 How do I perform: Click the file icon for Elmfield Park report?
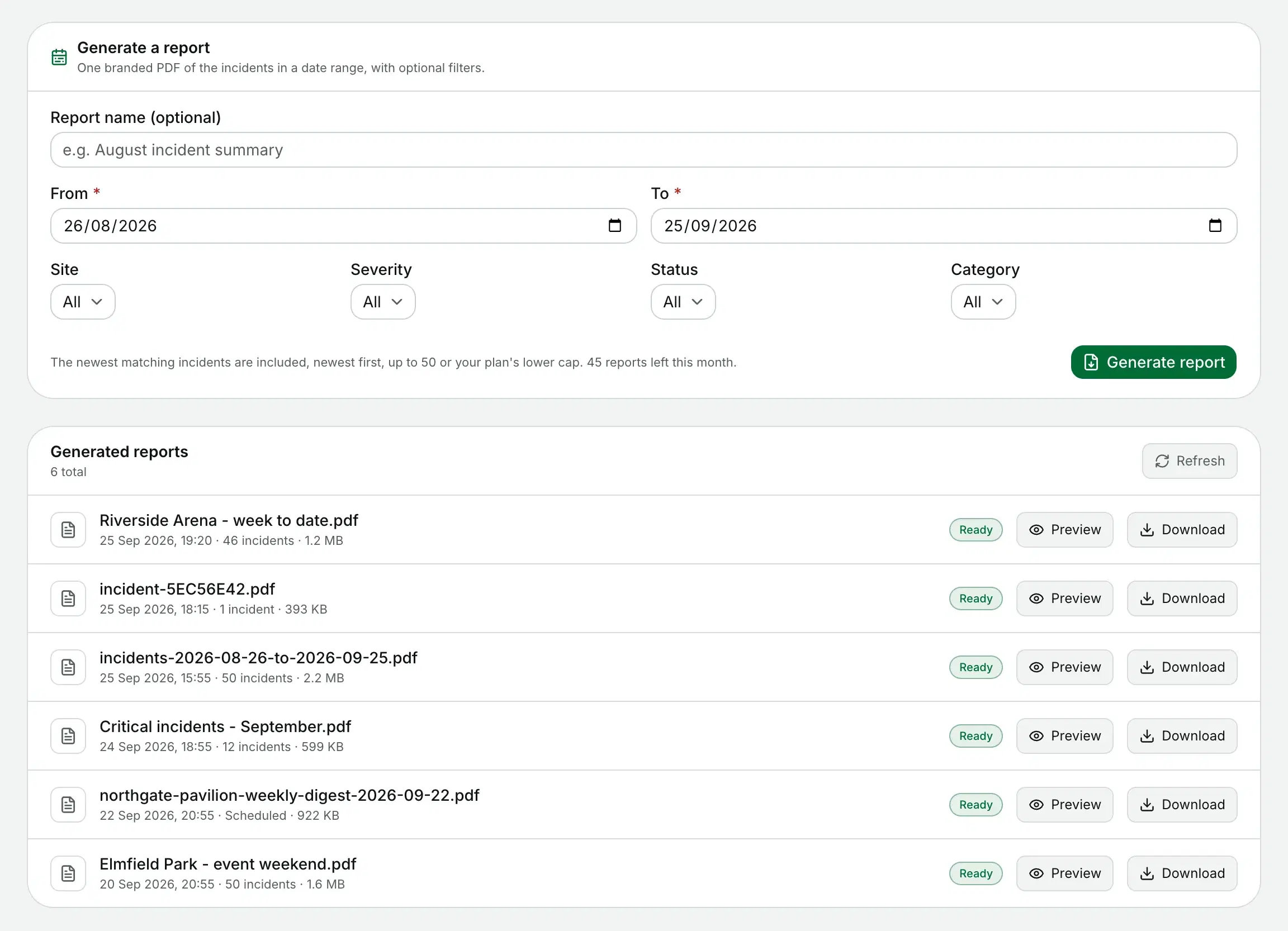(x=68, y=873)
